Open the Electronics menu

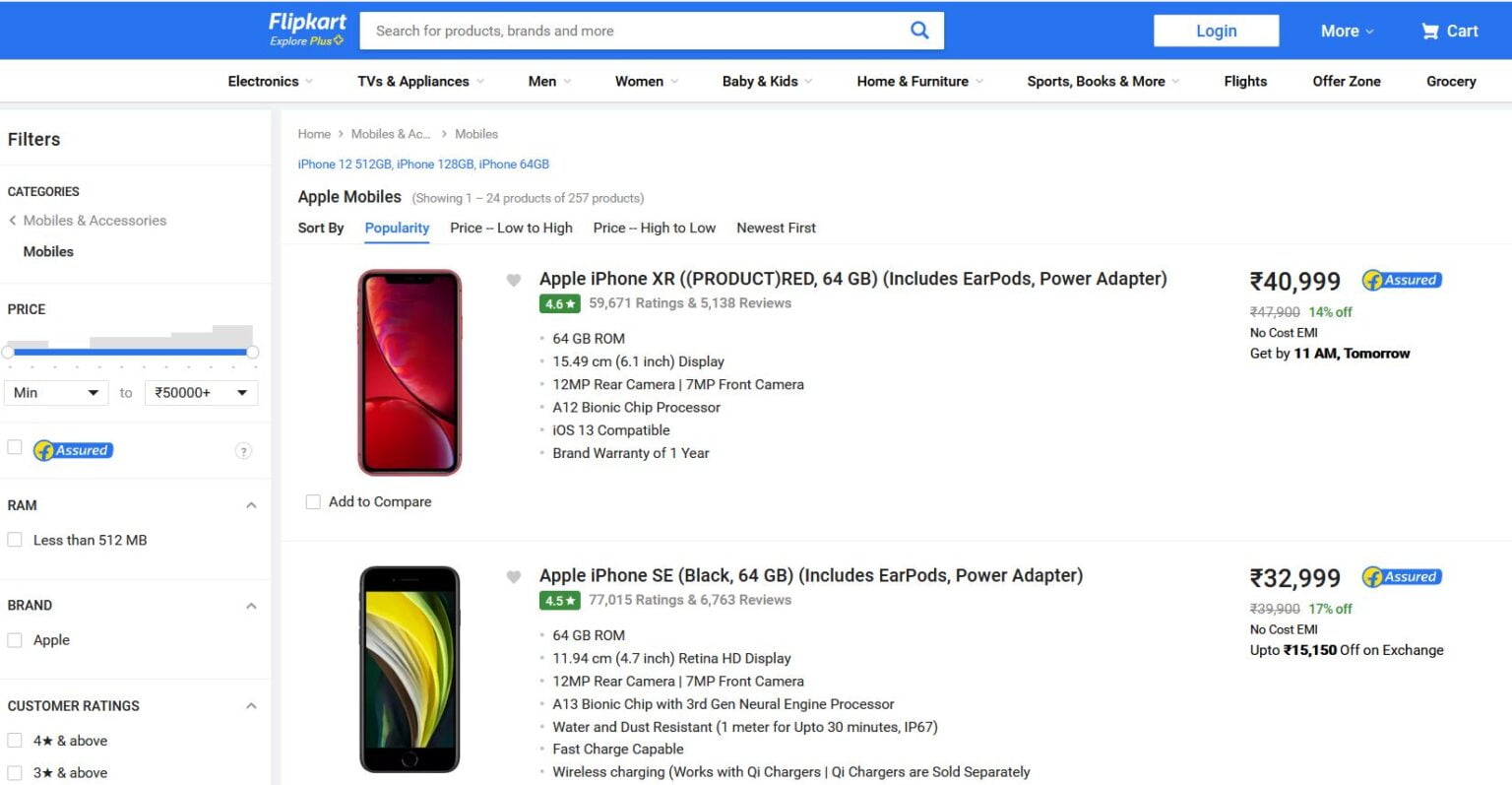click(x=263, y=81)
